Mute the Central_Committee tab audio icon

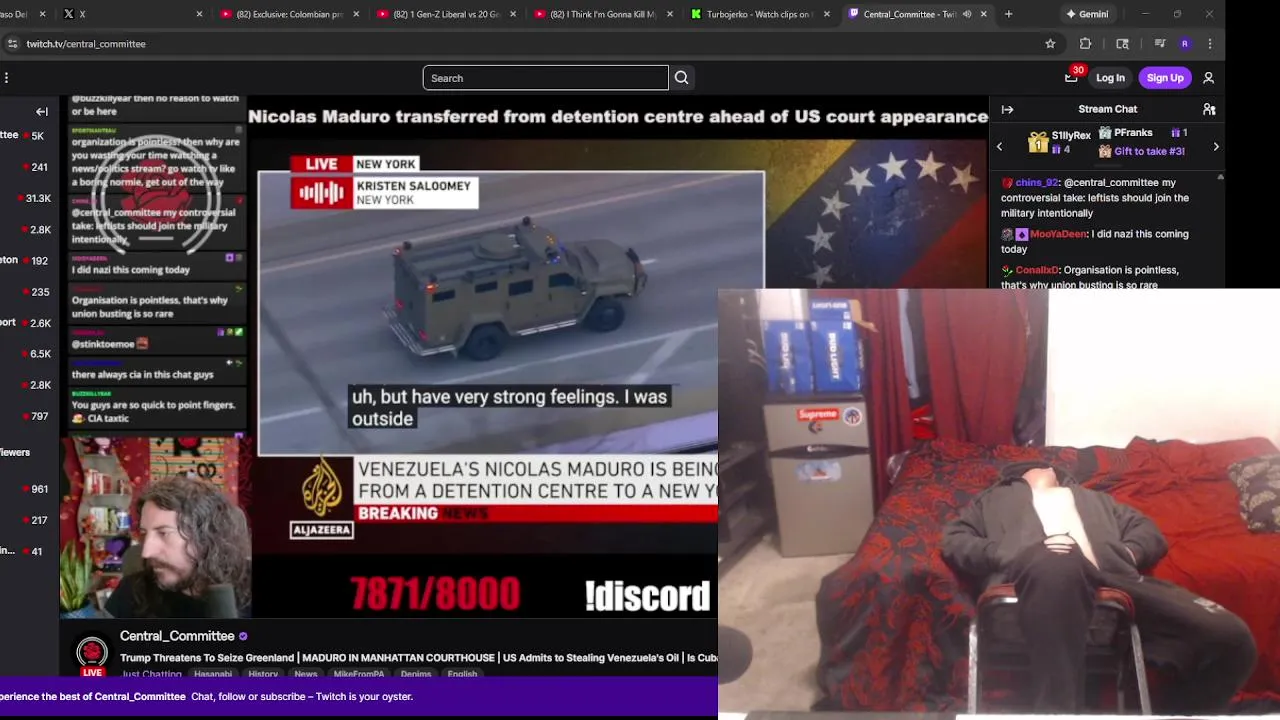coord(966,14)
